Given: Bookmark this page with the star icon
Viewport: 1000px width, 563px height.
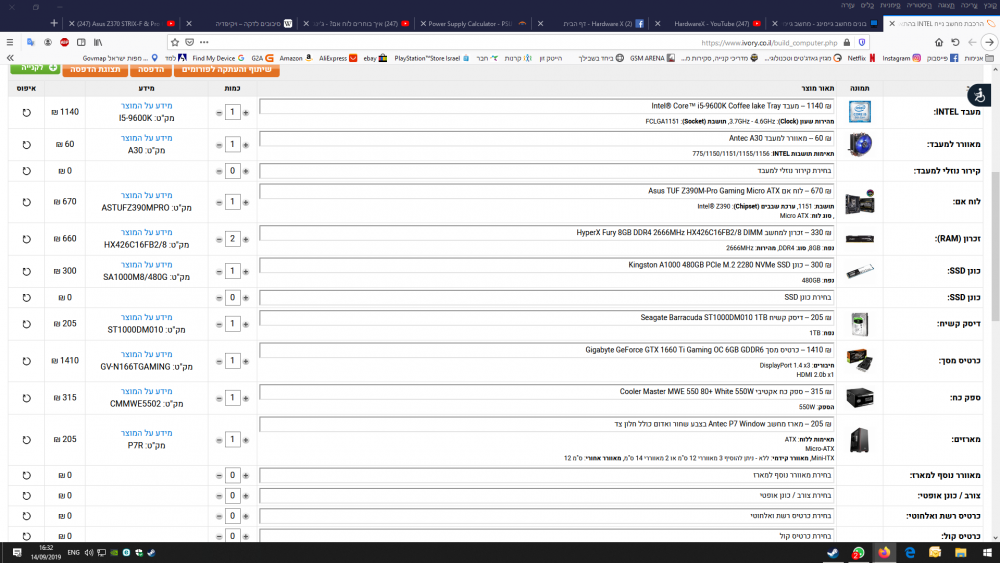Looking at the screenshot, I should pos(175,42).
